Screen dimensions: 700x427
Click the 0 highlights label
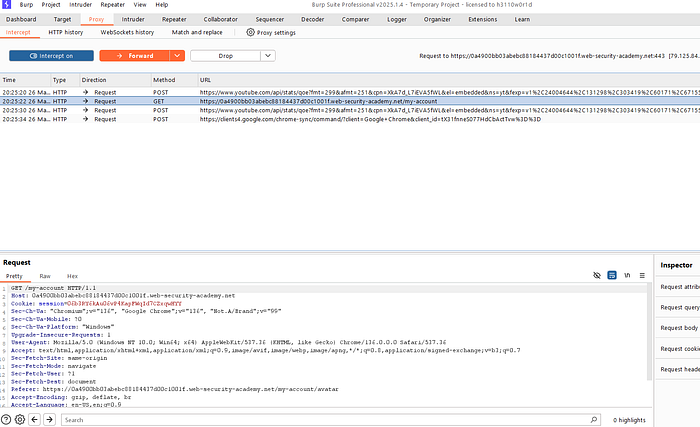(629, 420)
